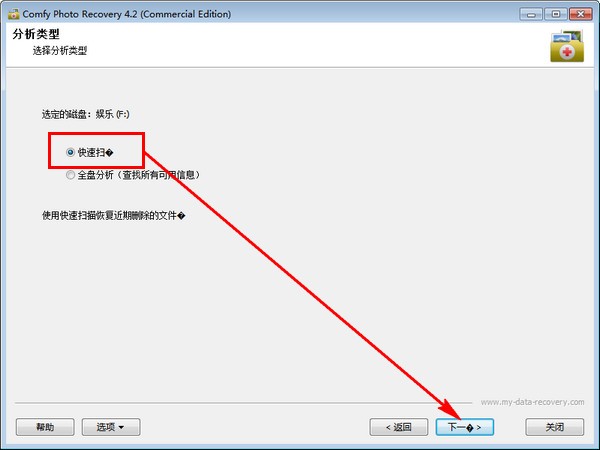The image size is (600, 450).
Task: Close the window using the red X
Action: point(580,14)
